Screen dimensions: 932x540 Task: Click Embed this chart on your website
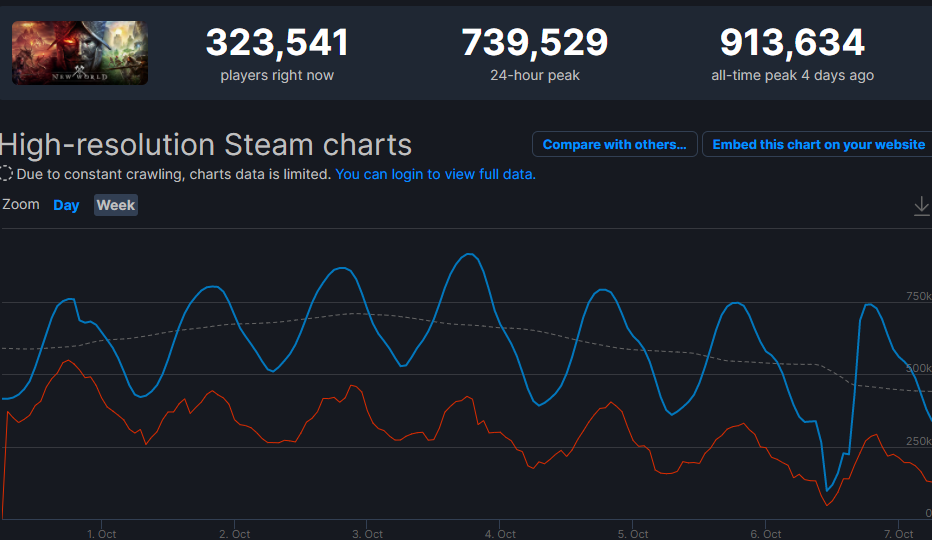point(818,145)
